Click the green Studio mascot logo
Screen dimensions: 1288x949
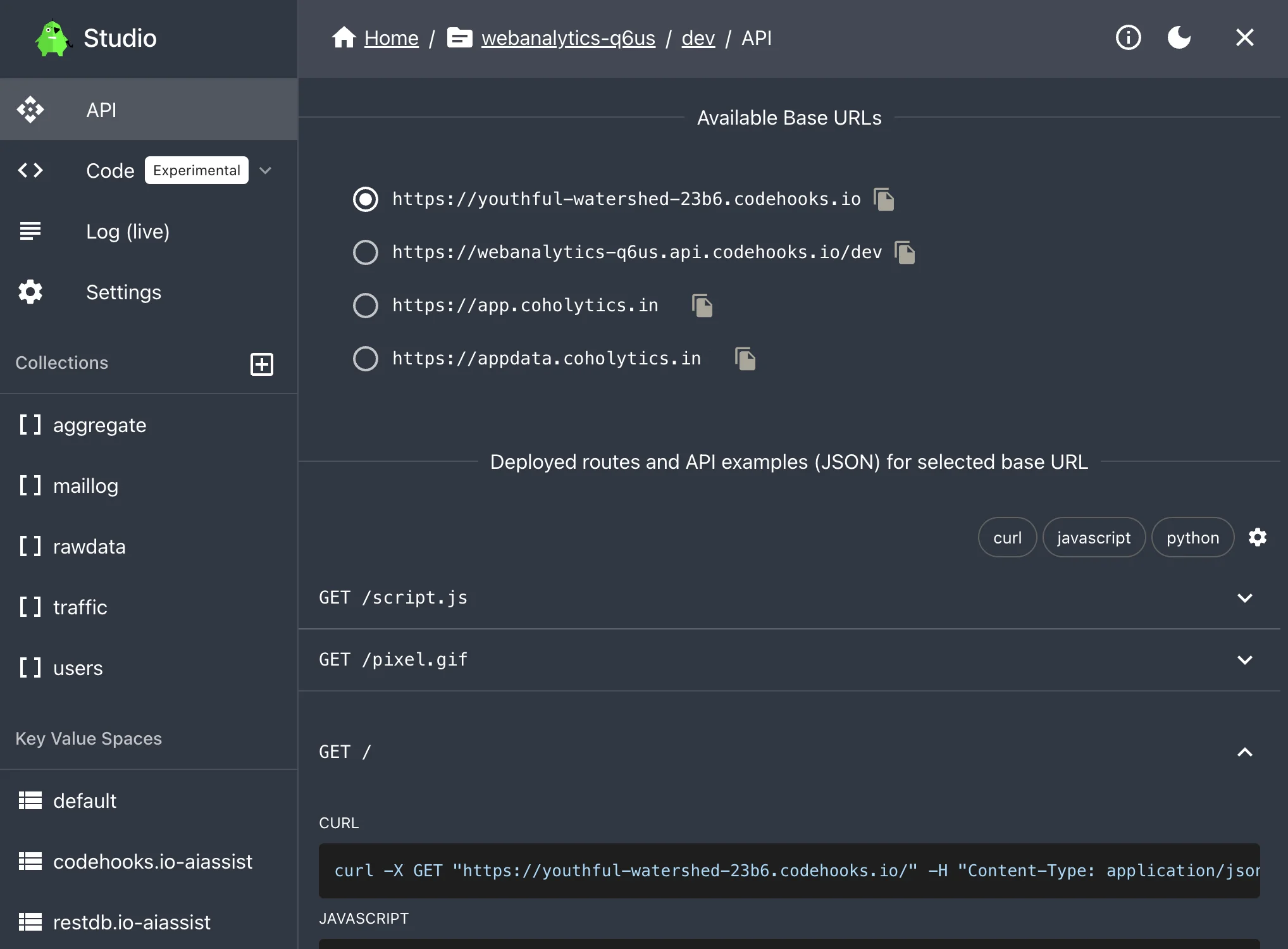pos(53,39)
